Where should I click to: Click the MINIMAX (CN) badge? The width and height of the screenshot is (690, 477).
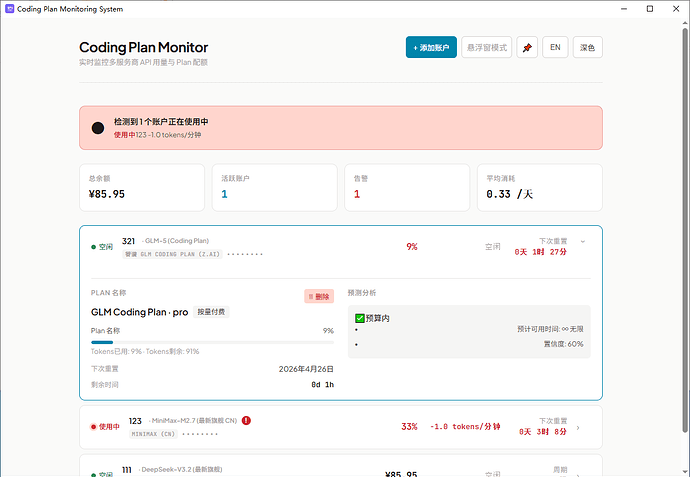coord(153,434)
